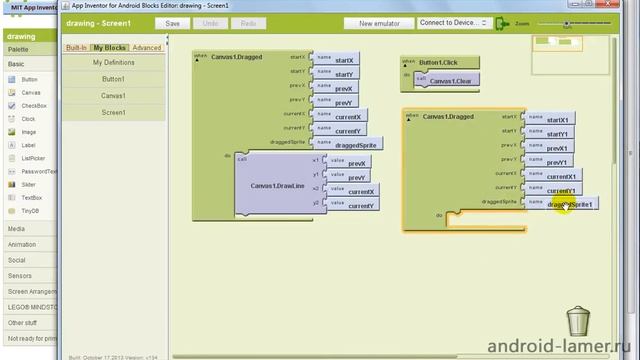Viewport: 640px width, 360px height.
Task: Expand the Social palette section
Action: (x=30, y=260)
